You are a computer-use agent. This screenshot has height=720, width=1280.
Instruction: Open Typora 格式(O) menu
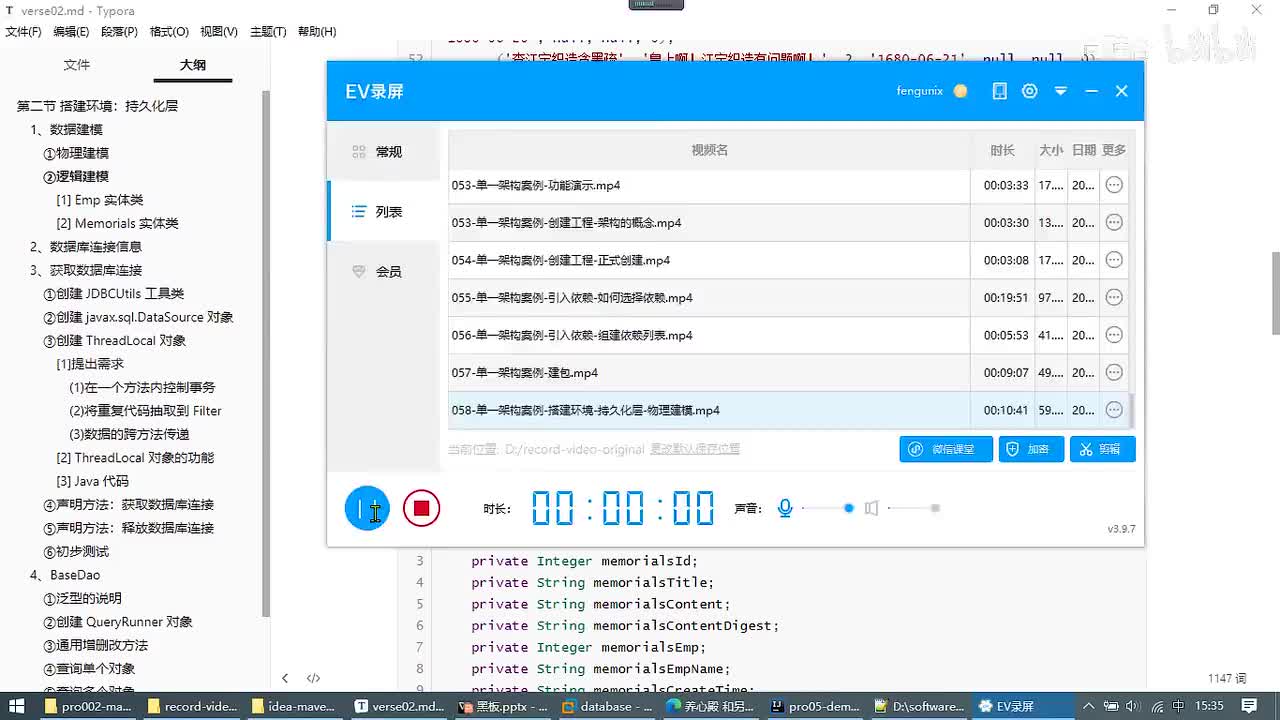tap(169, 31)
